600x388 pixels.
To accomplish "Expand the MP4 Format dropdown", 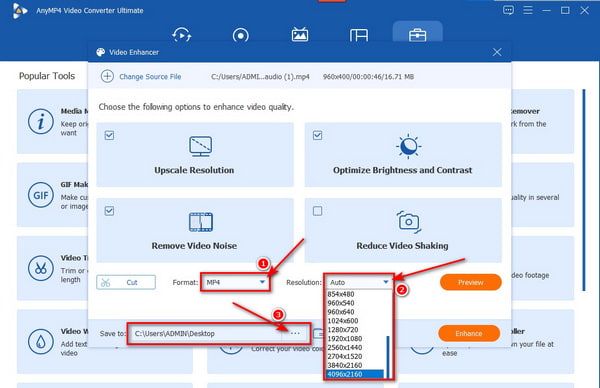I will [x=235, y=282].
